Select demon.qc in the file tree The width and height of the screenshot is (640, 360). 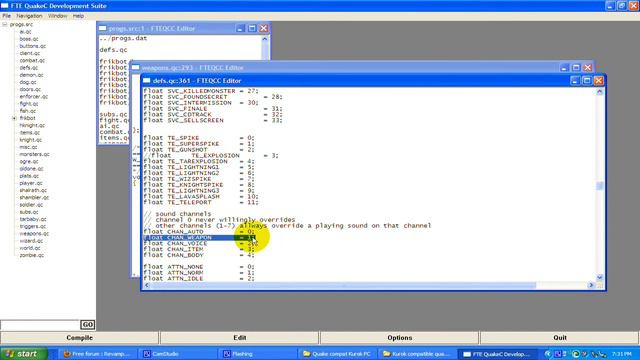click(x=31, y=75)
